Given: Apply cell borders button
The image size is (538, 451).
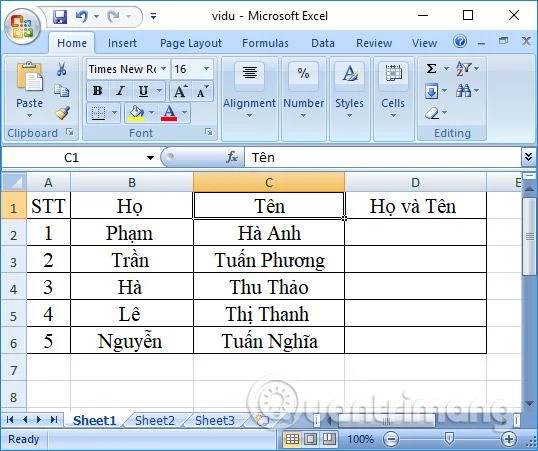Looking at the screenshot, I should (98, 113).
